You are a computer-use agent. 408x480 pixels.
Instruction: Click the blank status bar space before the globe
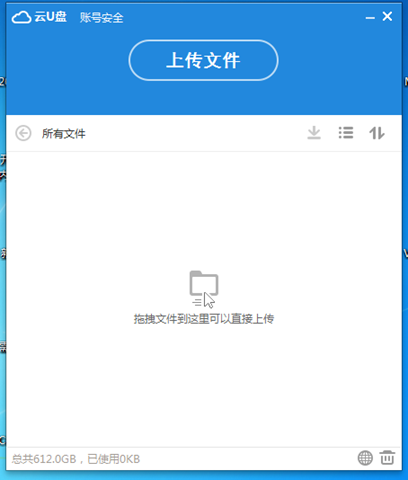(x=248, y=459)
